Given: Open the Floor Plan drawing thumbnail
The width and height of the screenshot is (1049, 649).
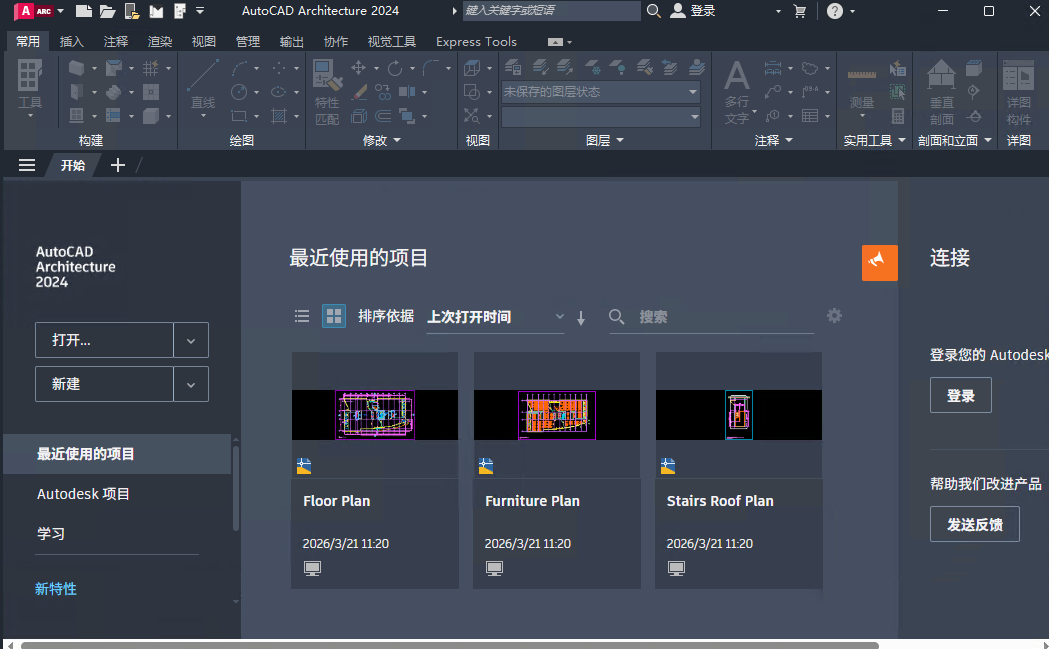Looking at the screenshot, I should [375, 415].
